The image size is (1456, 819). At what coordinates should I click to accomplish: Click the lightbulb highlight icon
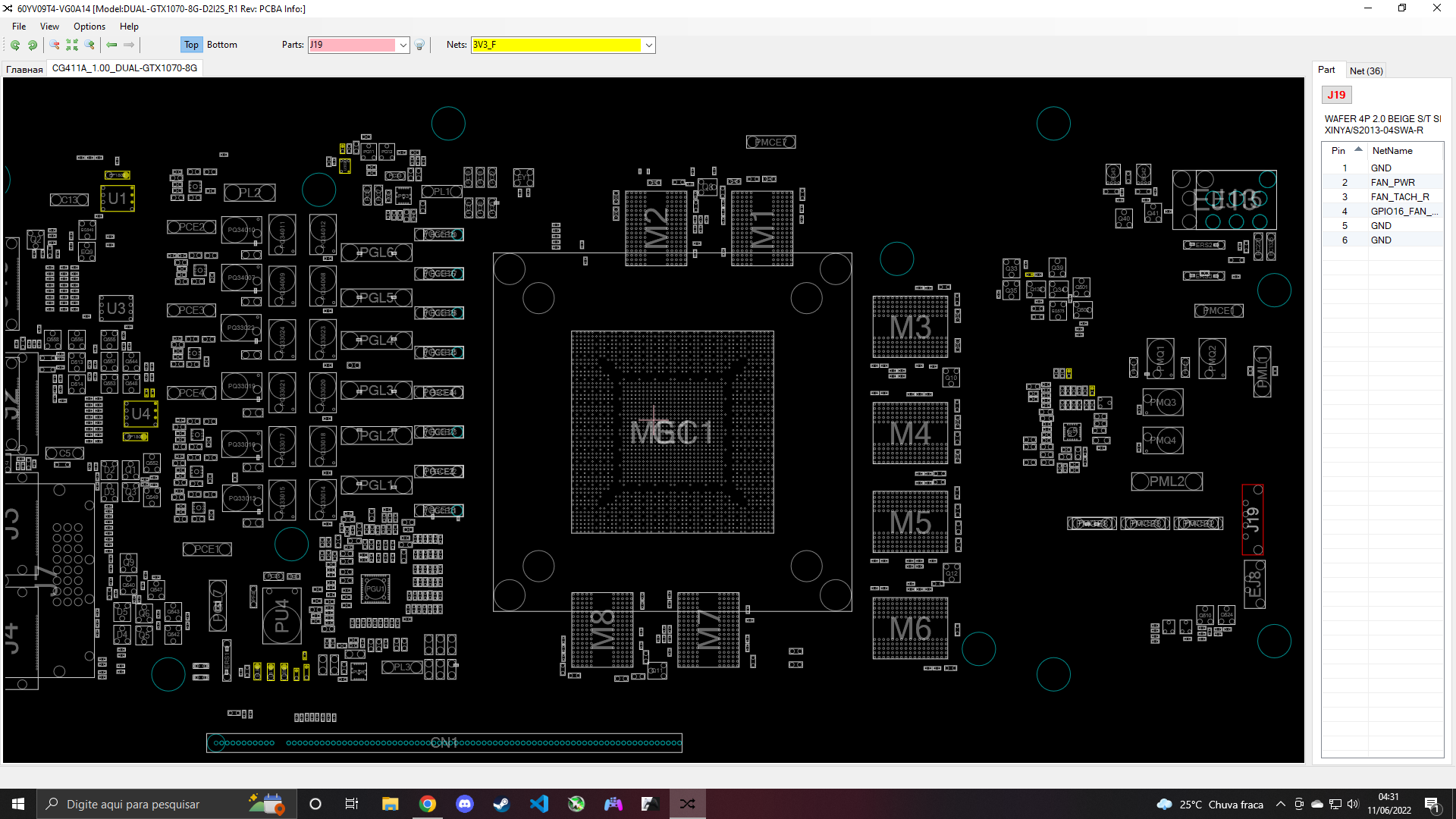[419, 45]
